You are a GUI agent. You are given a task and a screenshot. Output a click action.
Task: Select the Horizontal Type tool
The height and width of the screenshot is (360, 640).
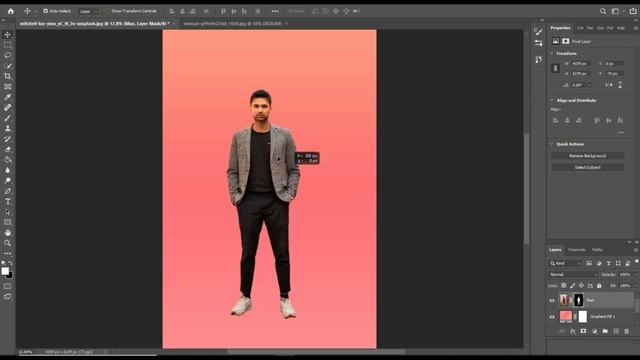(x=7, y=202)
